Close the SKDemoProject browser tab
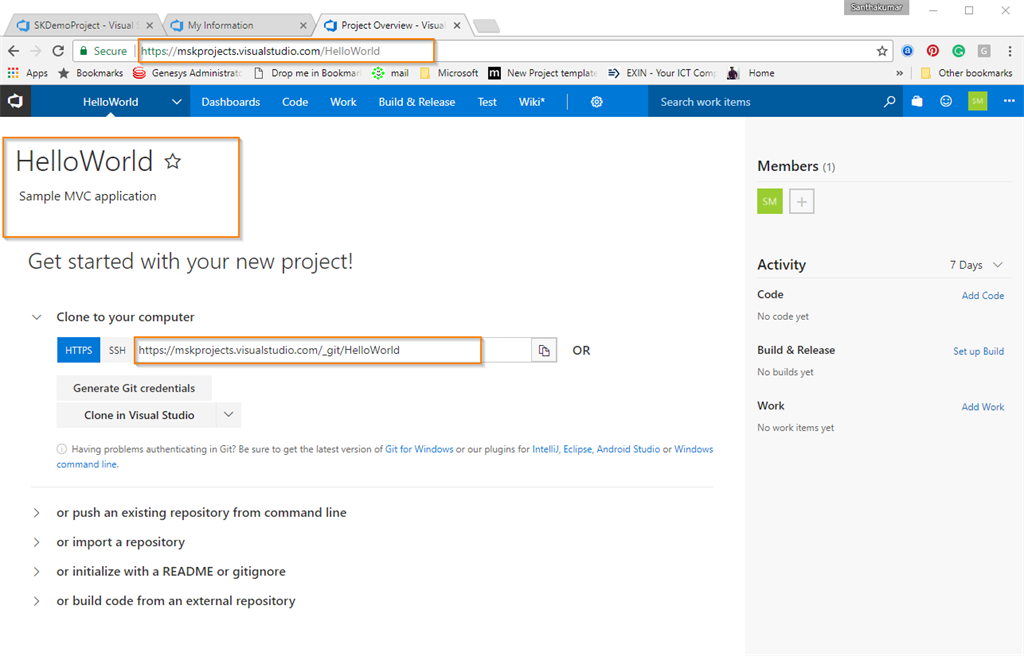1024x656 pixels. (x=150, y=25)
